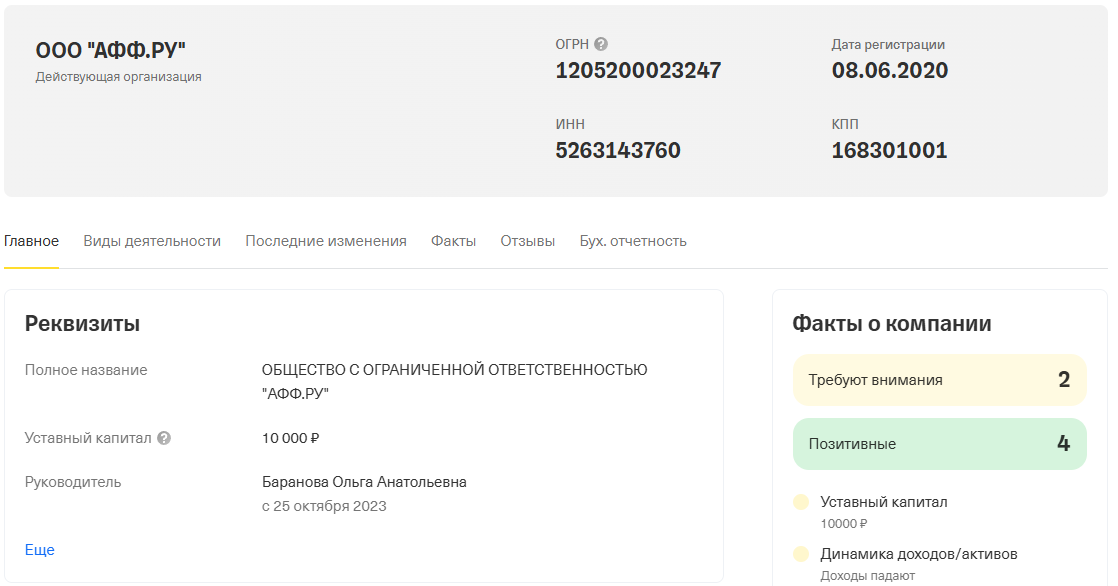Click the КПП number 168301001
This screenshot has width=1118, height=586.
point(889,151)
